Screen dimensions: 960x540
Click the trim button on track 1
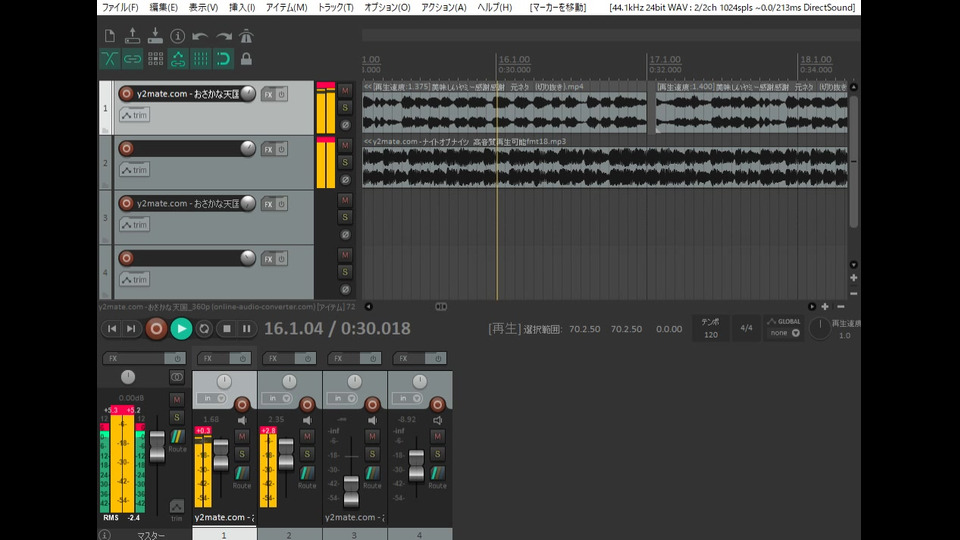[x=134, y=115]
